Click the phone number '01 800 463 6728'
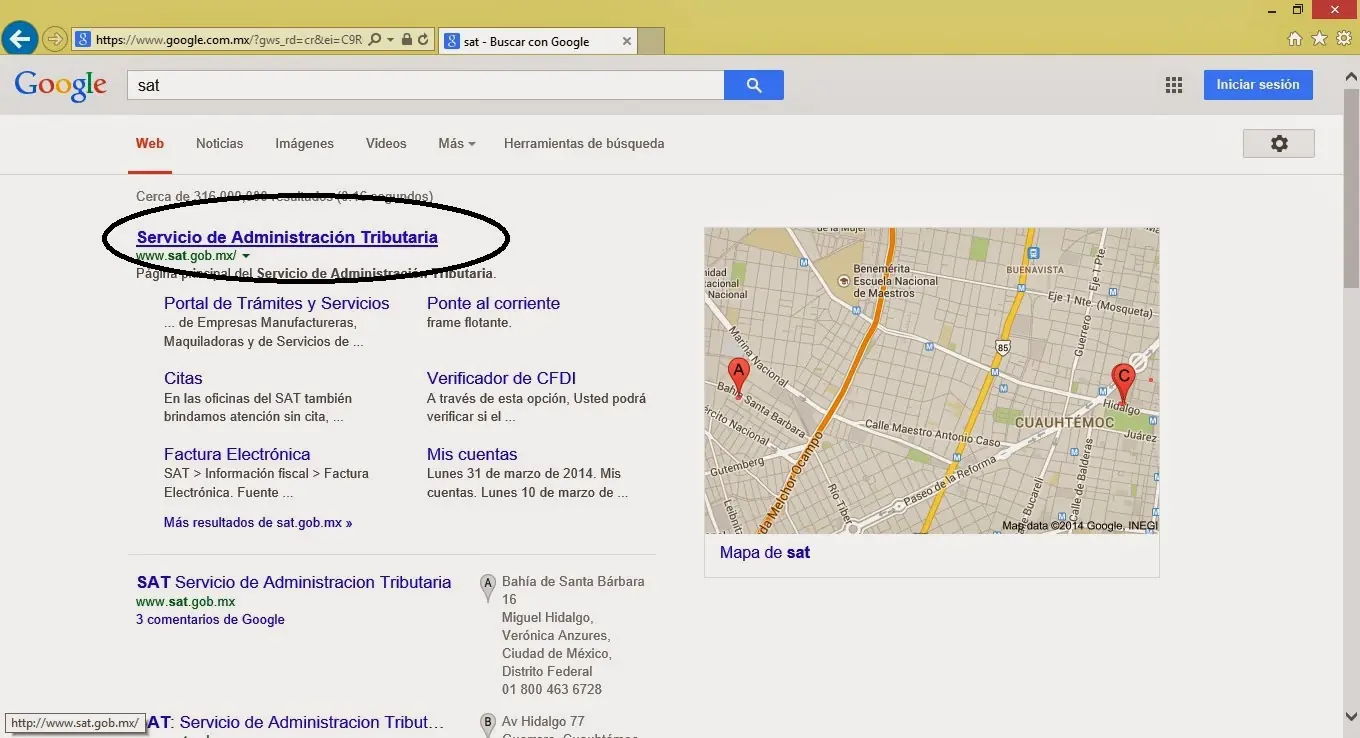The height and width of the screenshot is (738, 1360). tap(552, 689)
